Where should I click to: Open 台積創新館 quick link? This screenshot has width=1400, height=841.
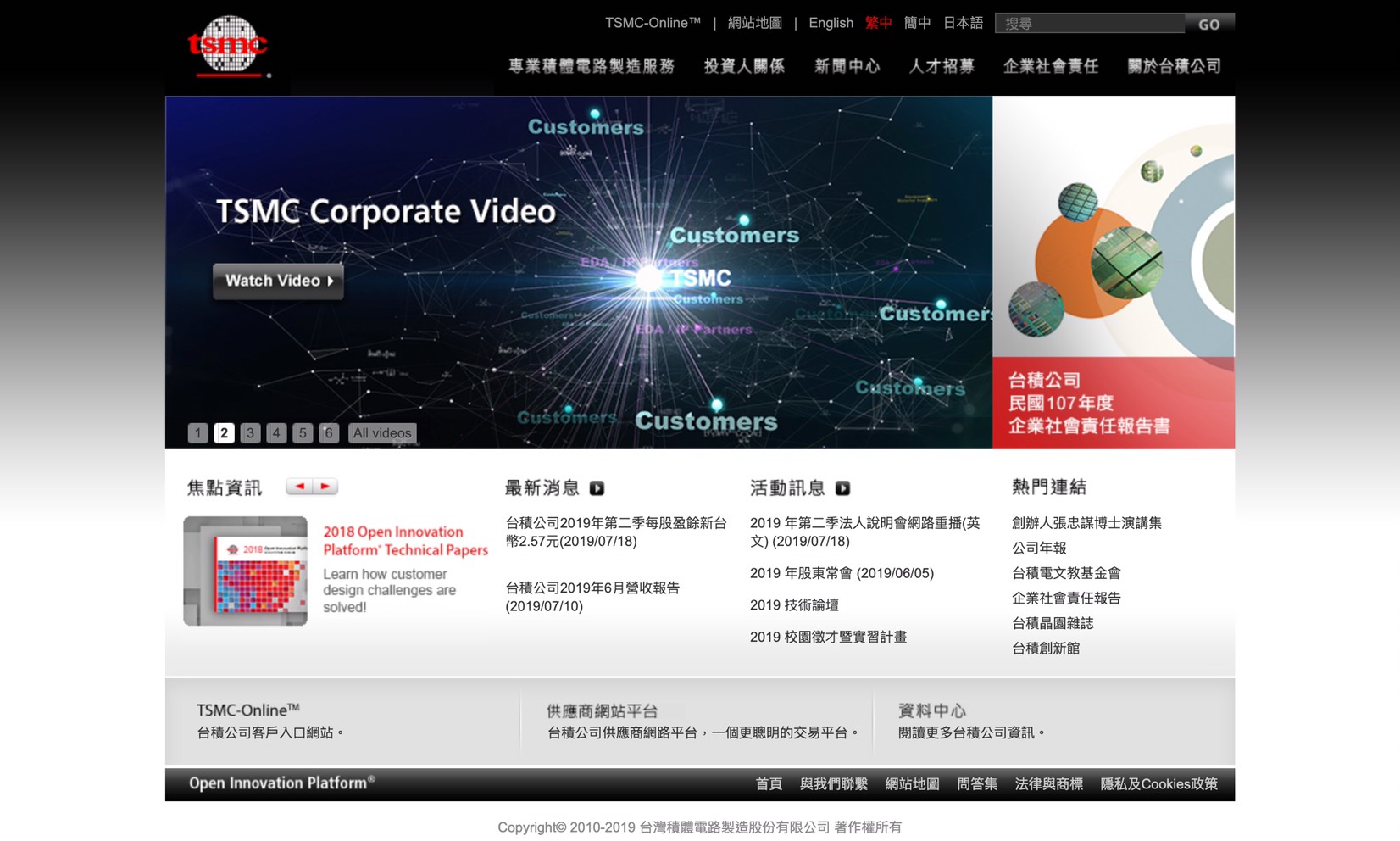(1046, 649)
